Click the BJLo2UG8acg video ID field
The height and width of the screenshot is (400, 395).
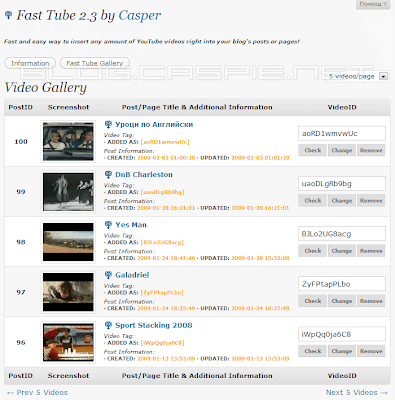pyautogui.click(x=342, y=234)
